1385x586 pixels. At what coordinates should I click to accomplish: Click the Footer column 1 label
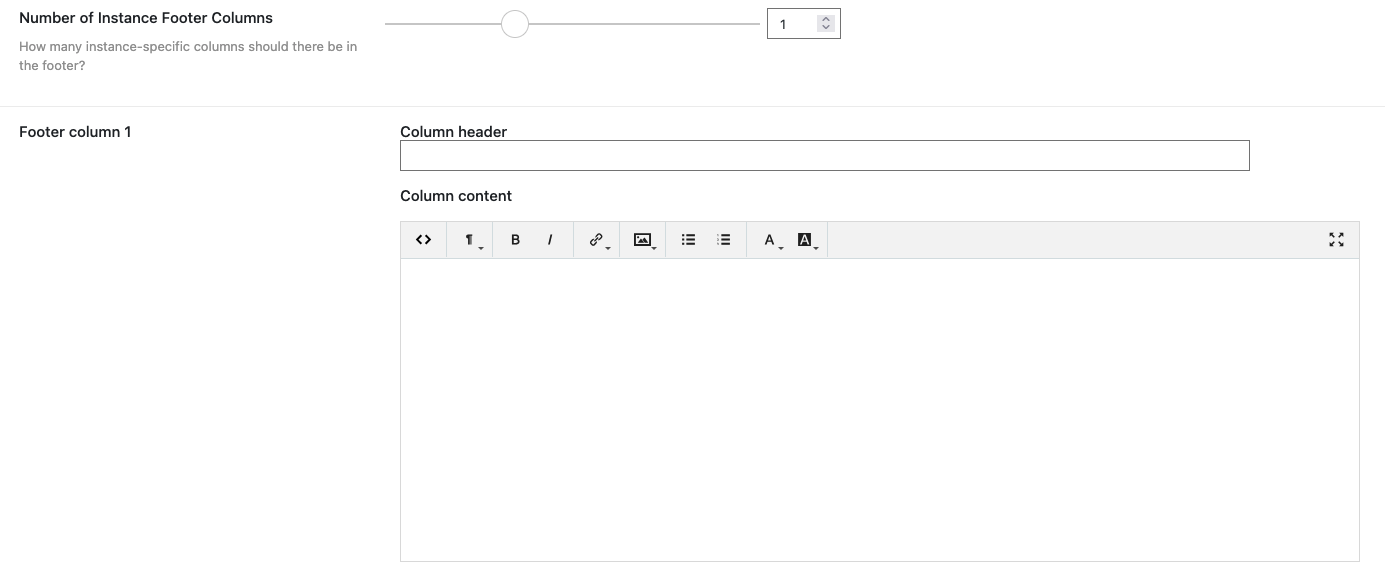[x=74, y=131]
